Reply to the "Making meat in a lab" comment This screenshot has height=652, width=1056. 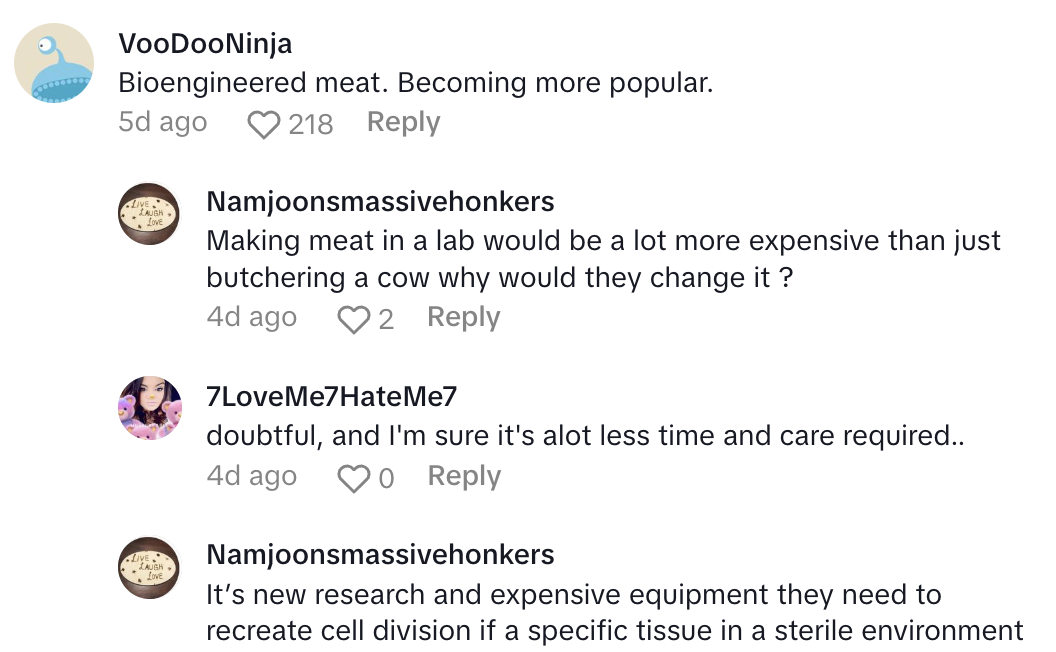[x=463, y=317]
